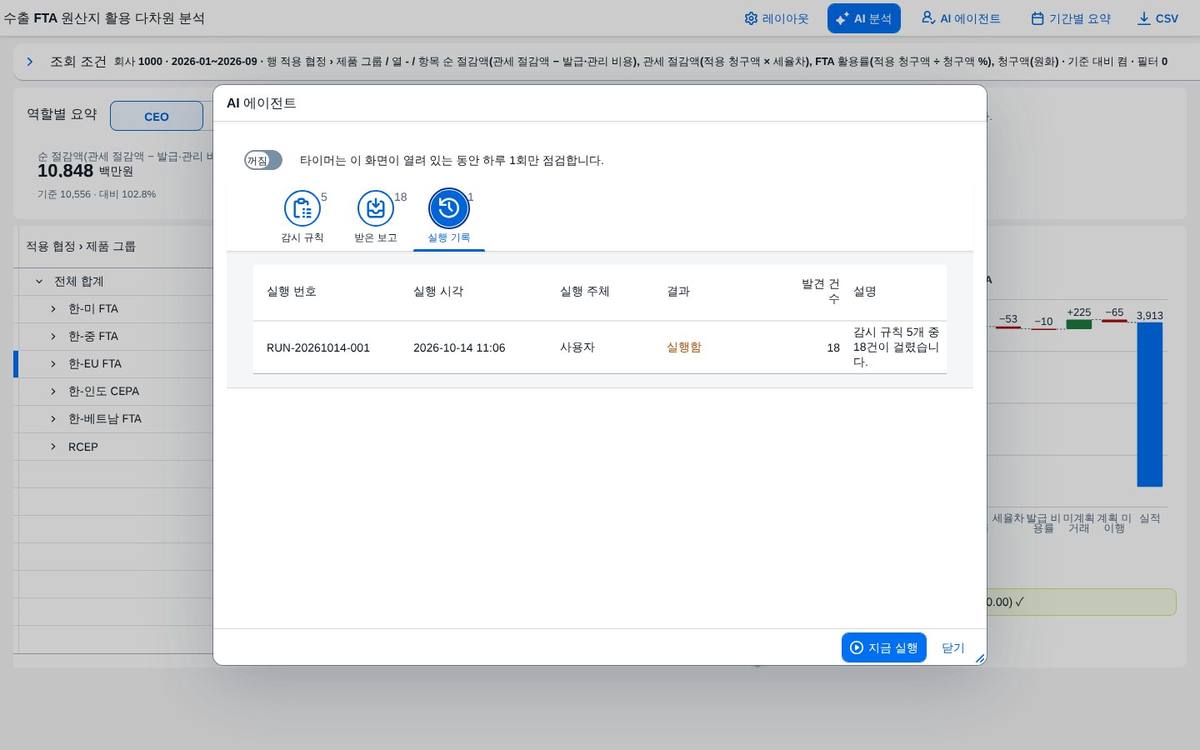Click the 2026-10-14 11:06 timestamp cell
1200x750 pixels.
[459, 348]
